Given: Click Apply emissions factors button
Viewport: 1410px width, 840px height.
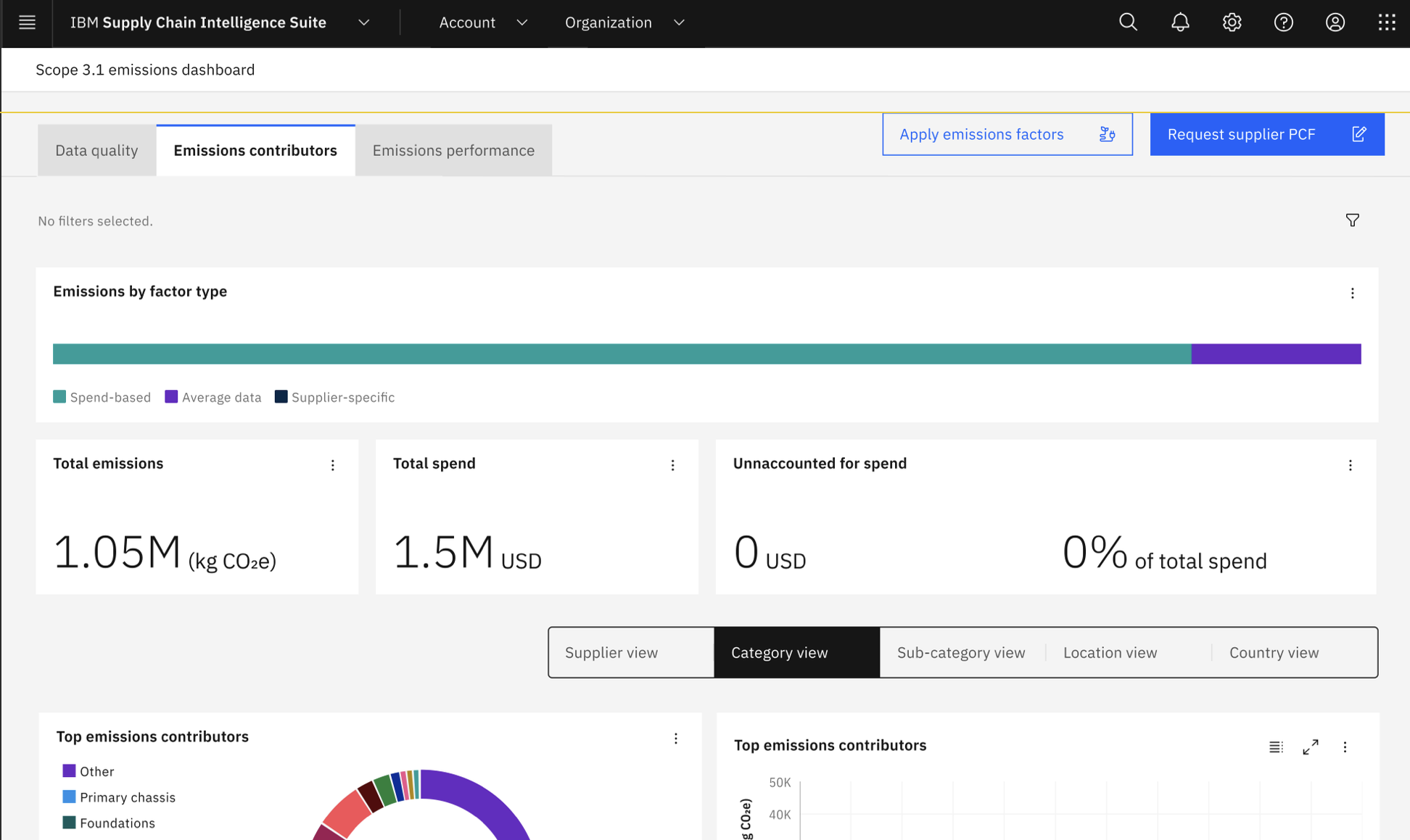Looking at the screenshot, I should [x=1007, y=134].
